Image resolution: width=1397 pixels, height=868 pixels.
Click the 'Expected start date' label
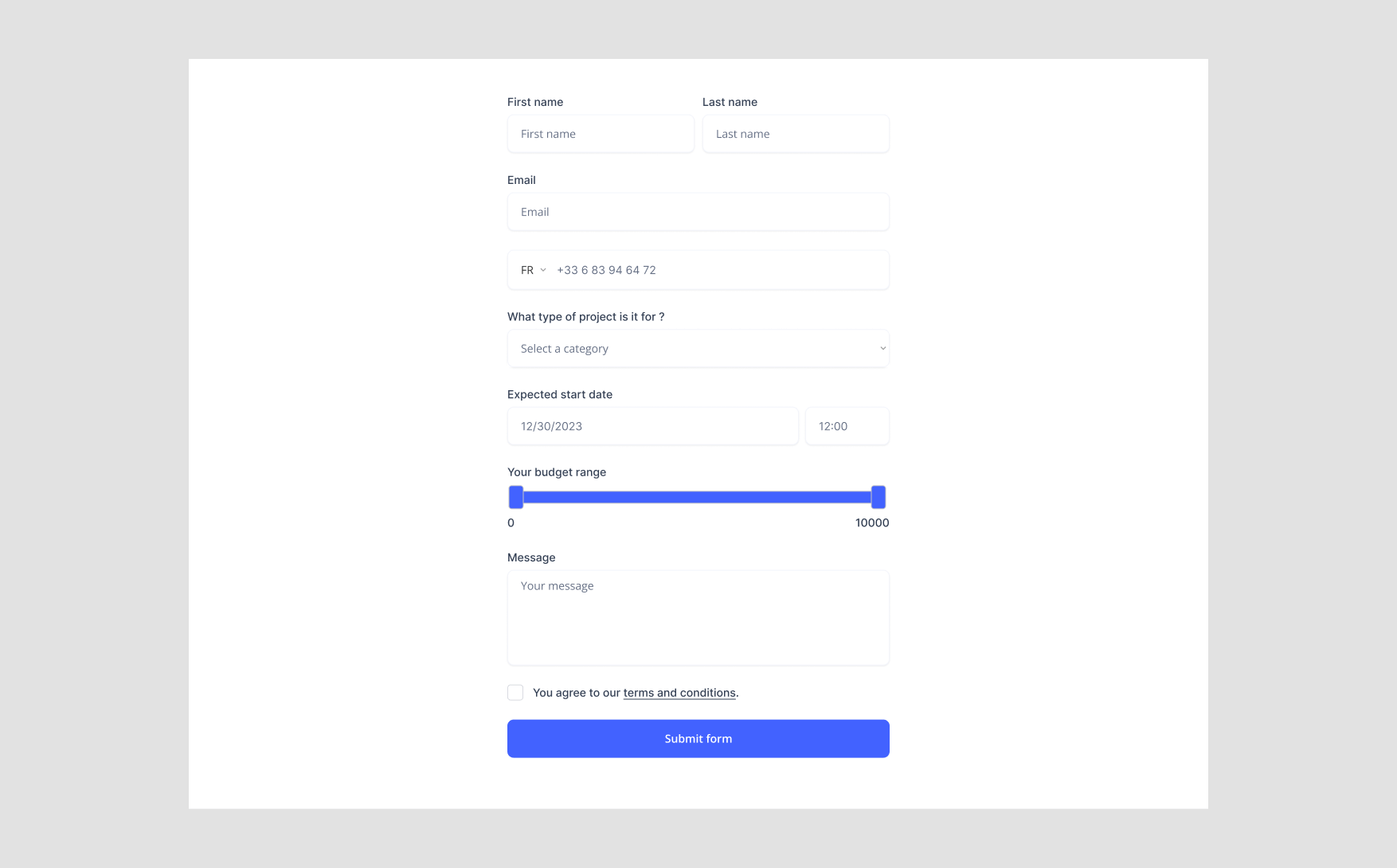(x=560, y=394)
